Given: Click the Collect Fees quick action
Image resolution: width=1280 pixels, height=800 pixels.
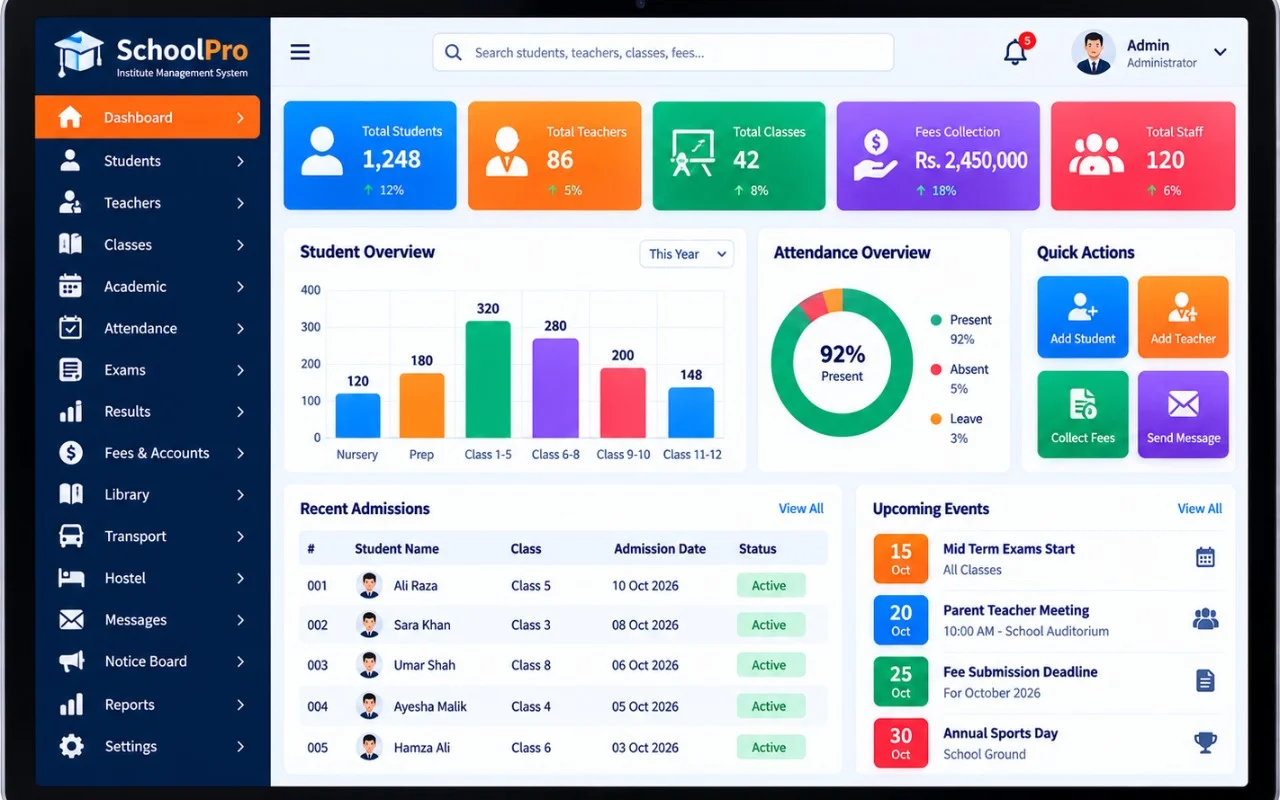Looking at the screenshot, I should (1083, 415).
